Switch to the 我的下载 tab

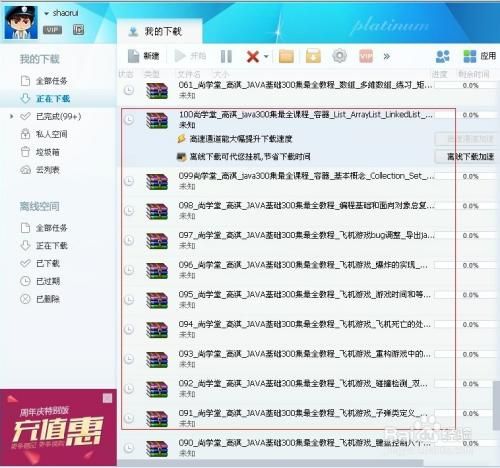pyautogui.click(x=159, y=32)
